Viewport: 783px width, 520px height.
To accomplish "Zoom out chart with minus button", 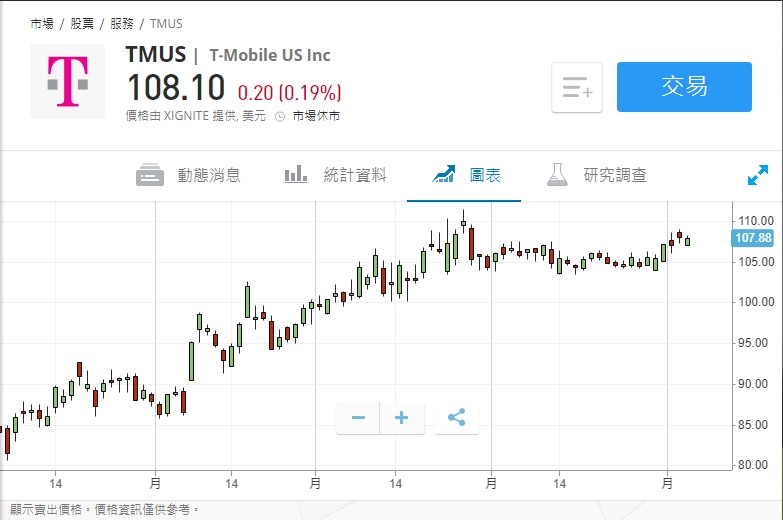I will (358, 418).
